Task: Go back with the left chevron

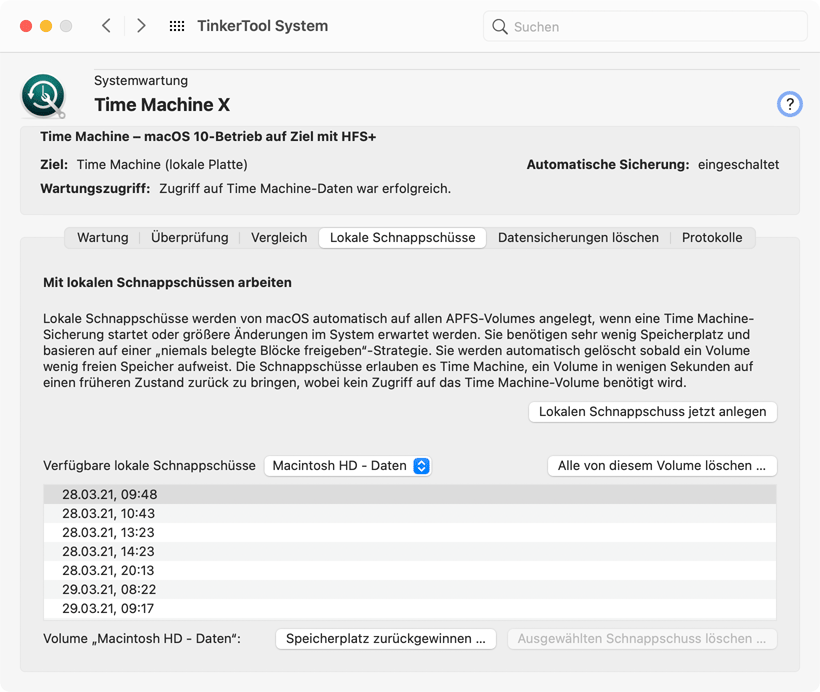Action: [x=106, y=26]
